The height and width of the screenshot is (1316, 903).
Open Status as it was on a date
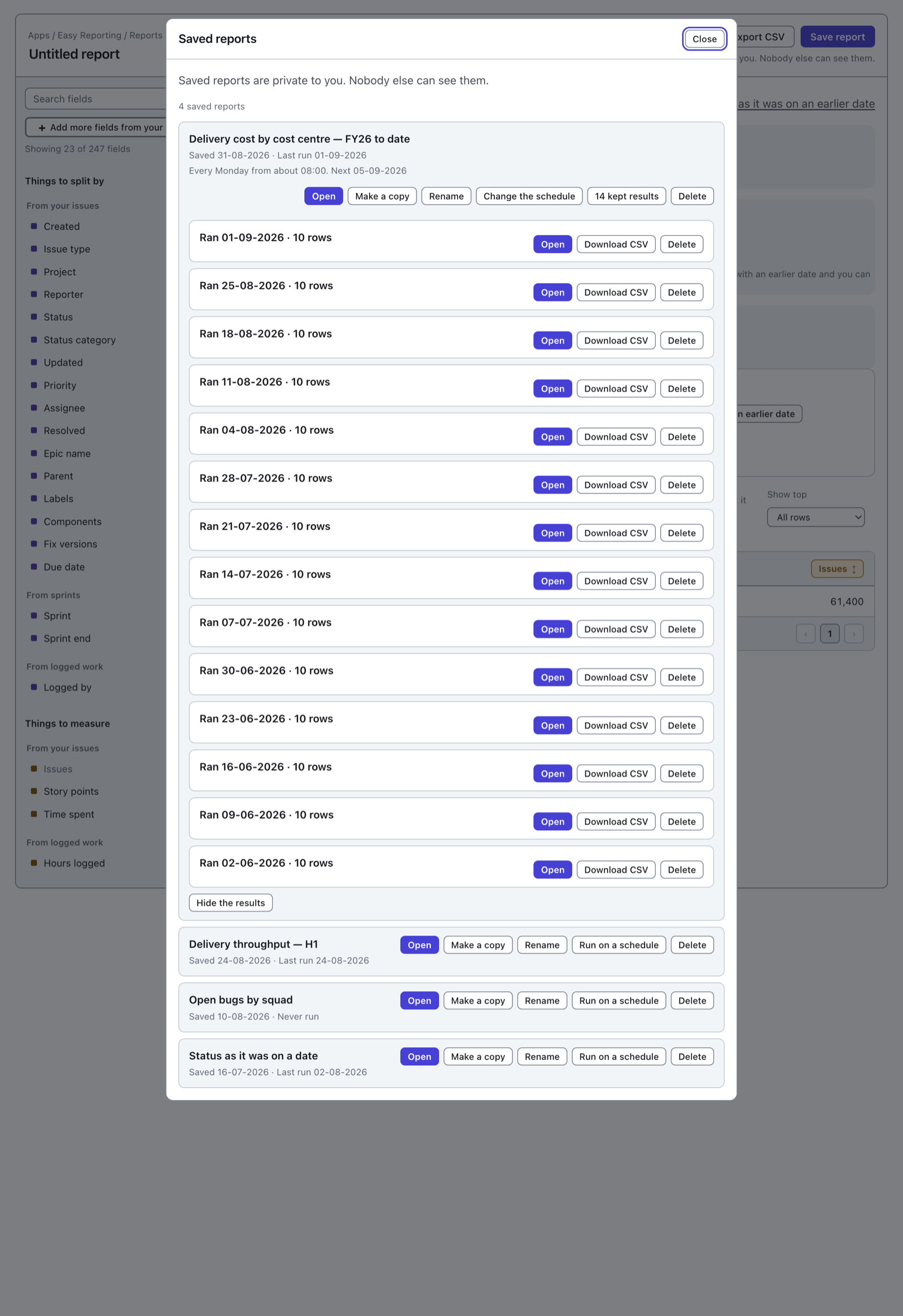coord(419,1057)
